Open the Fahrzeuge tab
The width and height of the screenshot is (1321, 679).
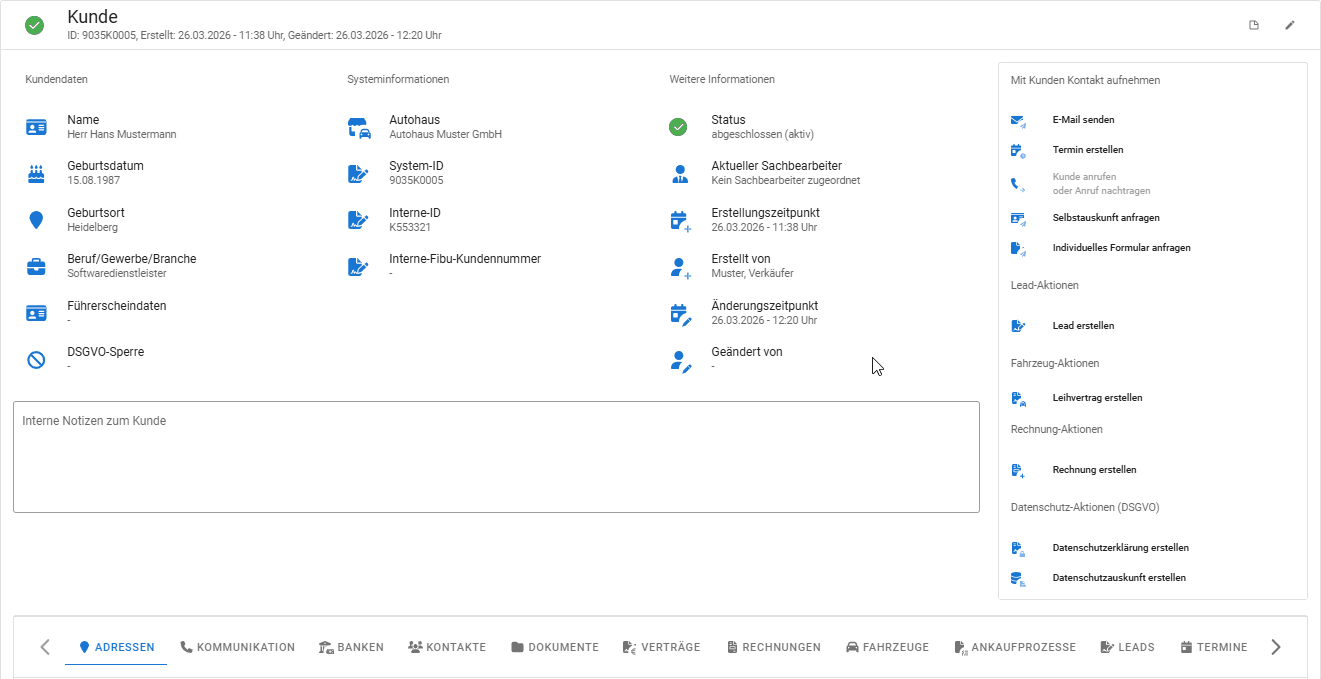[x=887, y=647]
